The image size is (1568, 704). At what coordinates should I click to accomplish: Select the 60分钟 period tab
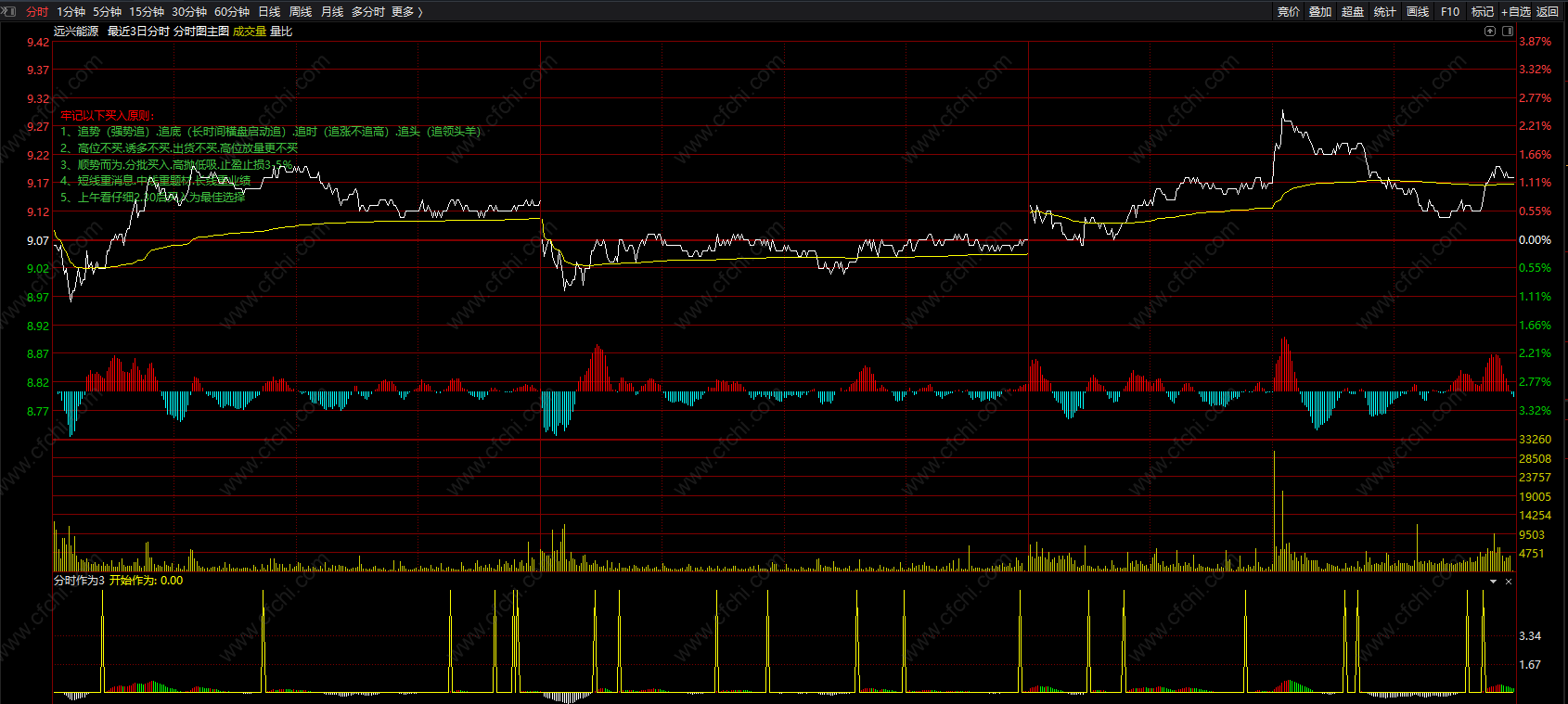pyautogui.click(x=232, y=12)
